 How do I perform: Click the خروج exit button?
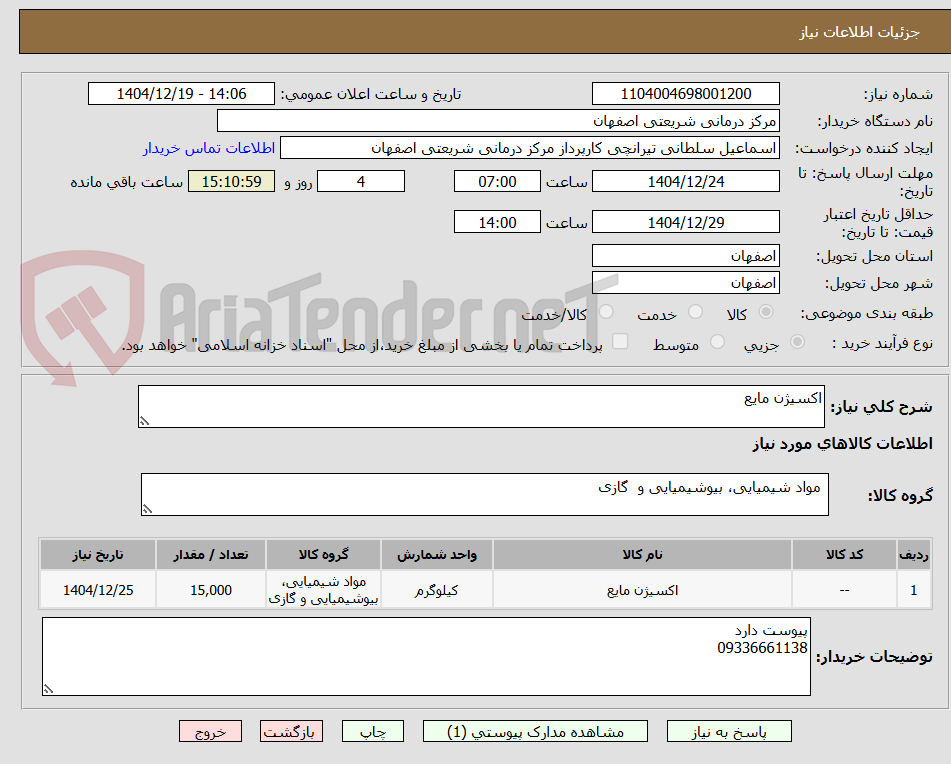pyautogui.click(x=210, y=731)
